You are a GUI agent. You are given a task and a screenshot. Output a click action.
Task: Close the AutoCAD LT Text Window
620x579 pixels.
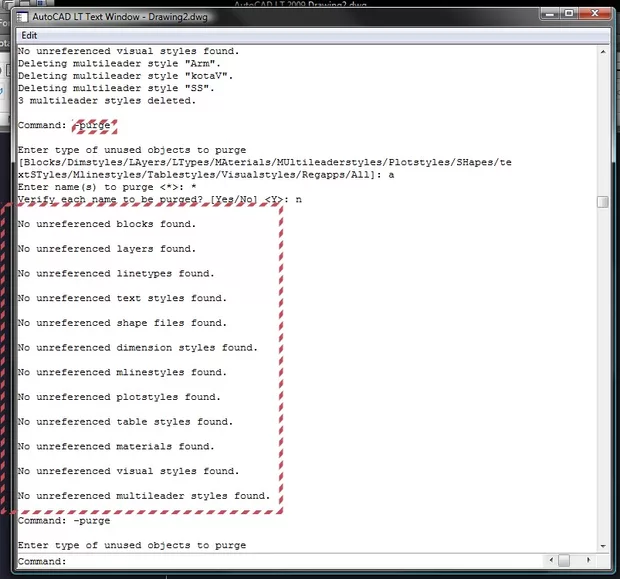click(594, 14)
